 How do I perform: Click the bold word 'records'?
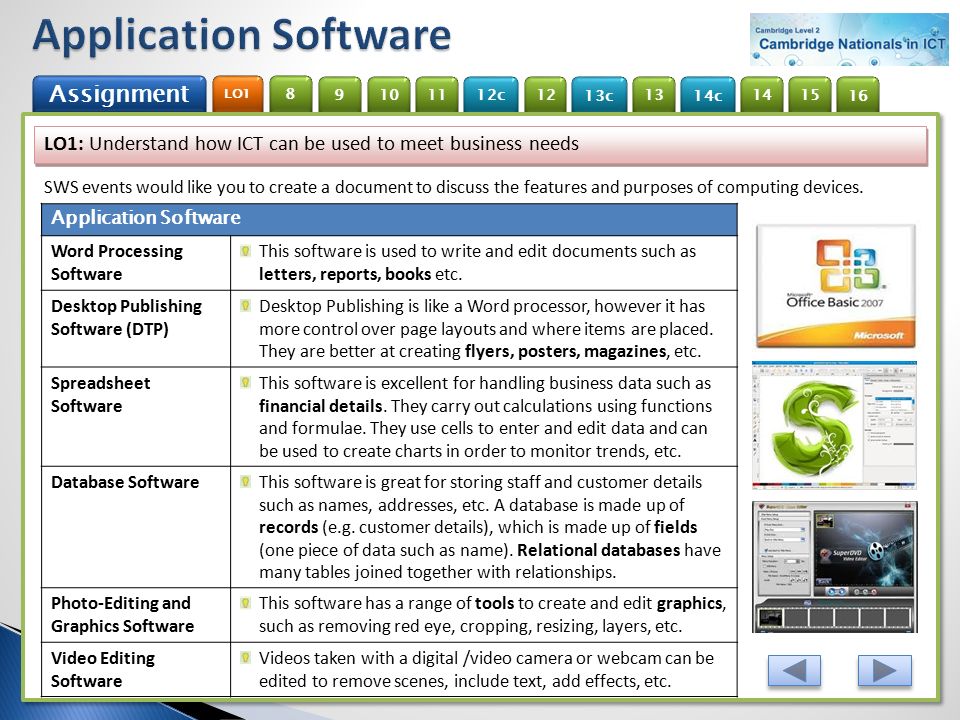pos(288,527)
